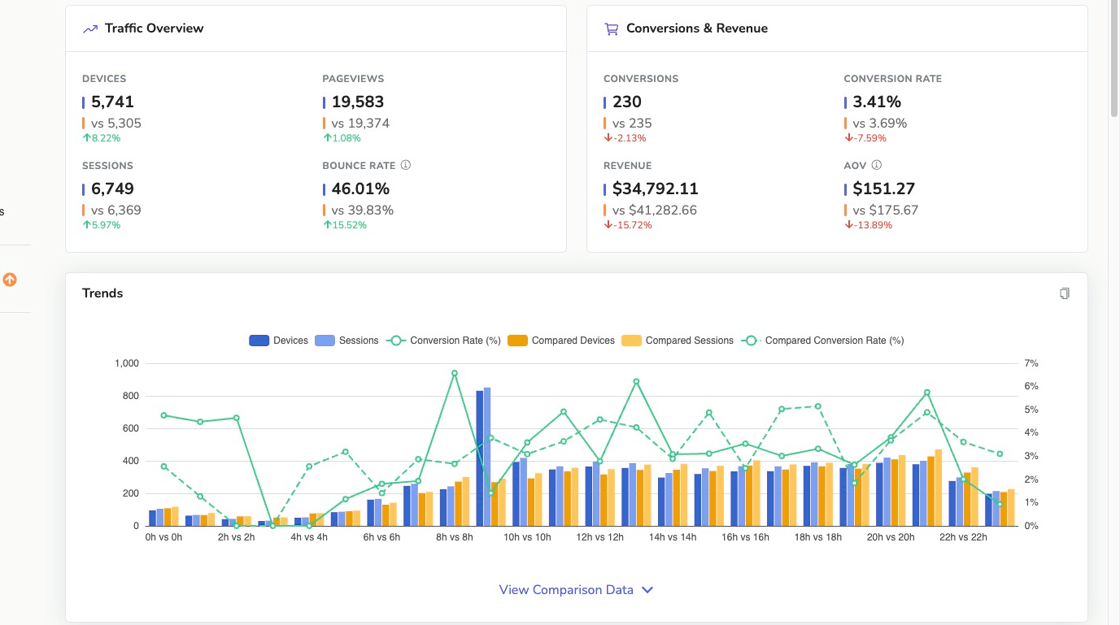1120x625 pixels.
Task: Click the conversion rate peak point at 8h
Action: click(x=454, y=373)
